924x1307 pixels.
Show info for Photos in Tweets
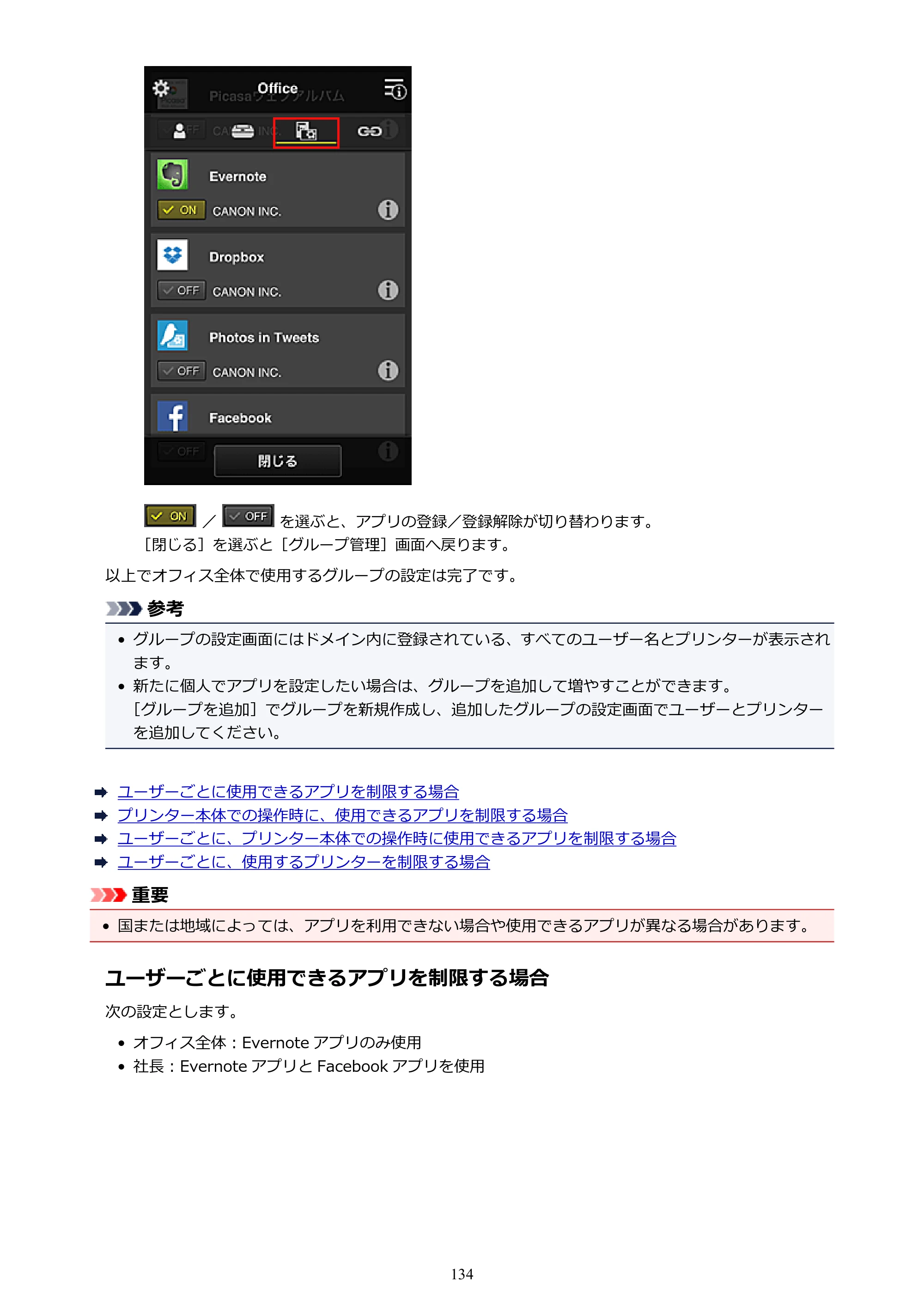tap(388, 370)
